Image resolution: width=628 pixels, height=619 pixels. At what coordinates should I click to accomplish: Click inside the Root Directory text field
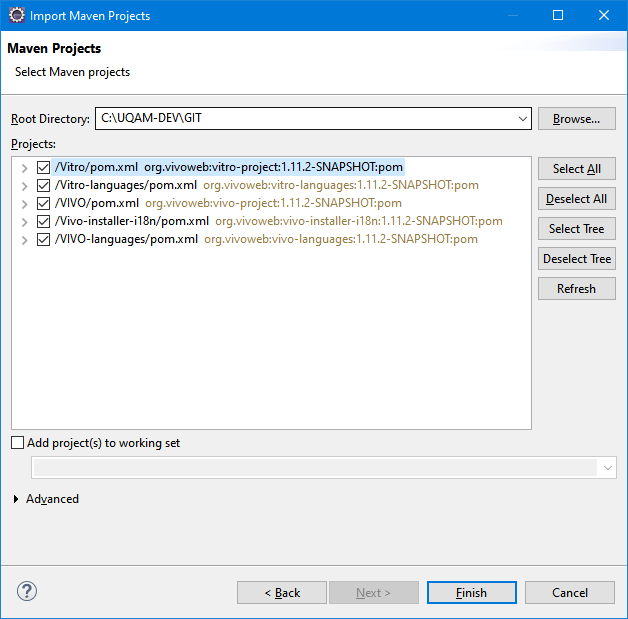[306, 119]
